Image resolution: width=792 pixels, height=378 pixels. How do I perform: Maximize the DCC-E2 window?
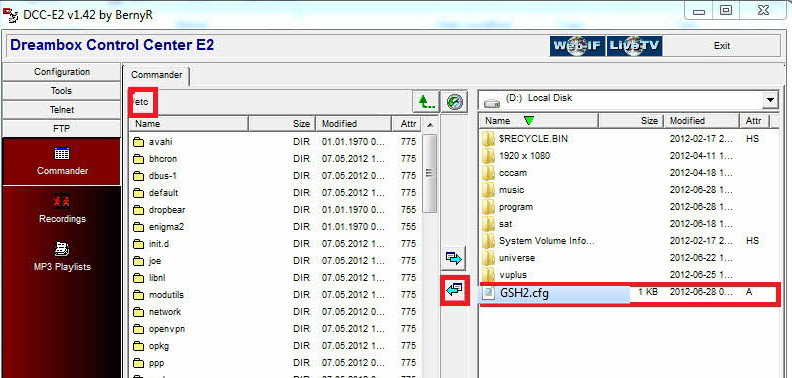[726, 10]
